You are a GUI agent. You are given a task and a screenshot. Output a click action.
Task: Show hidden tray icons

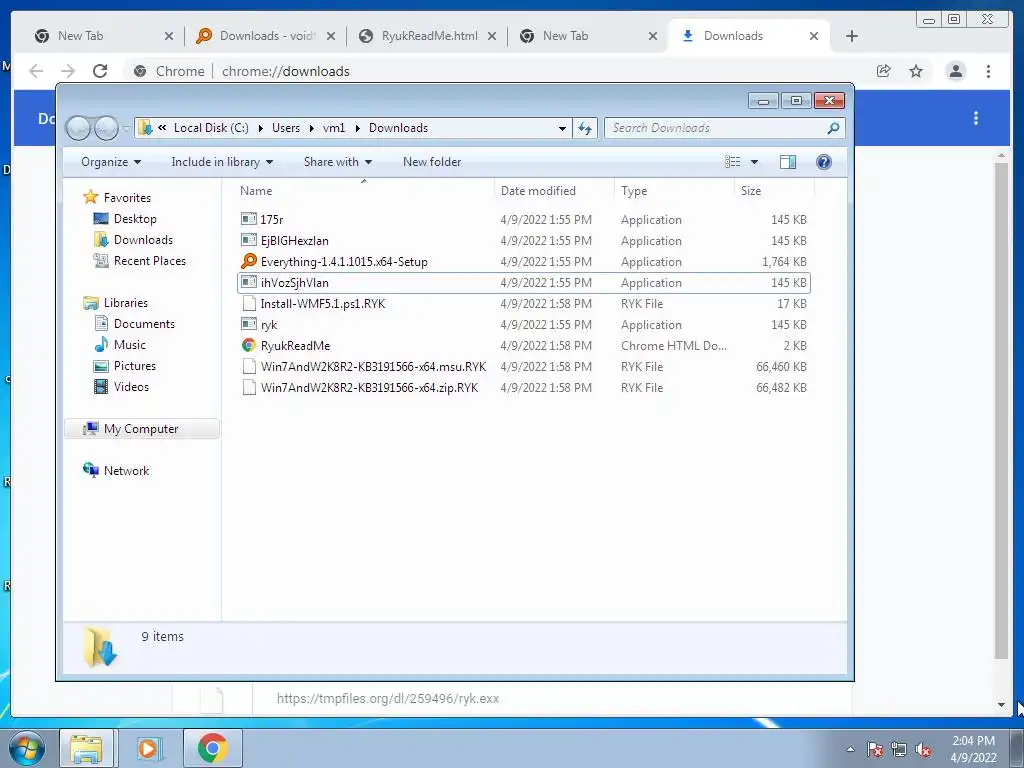click(x=850, y=749)
